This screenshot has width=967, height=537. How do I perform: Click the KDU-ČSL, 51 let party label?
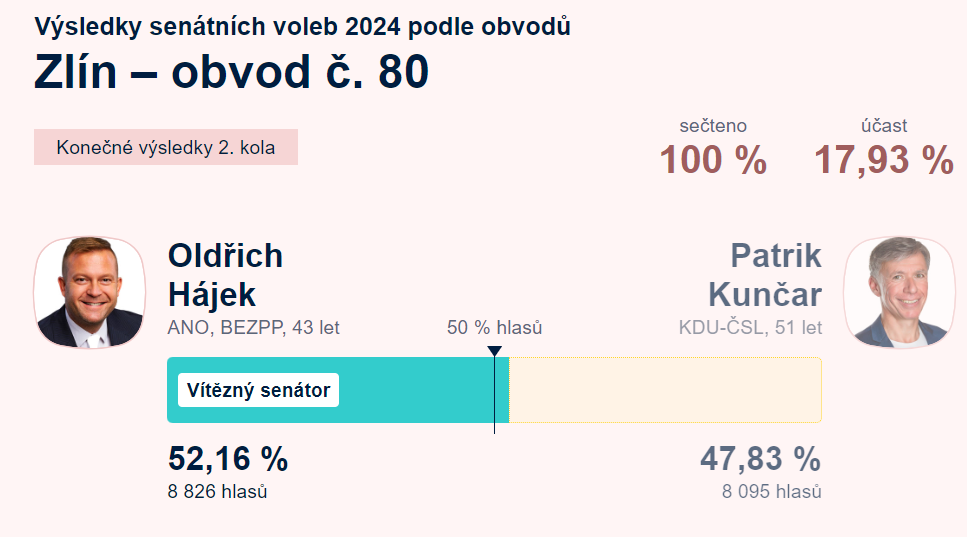[x=750, y=327]
